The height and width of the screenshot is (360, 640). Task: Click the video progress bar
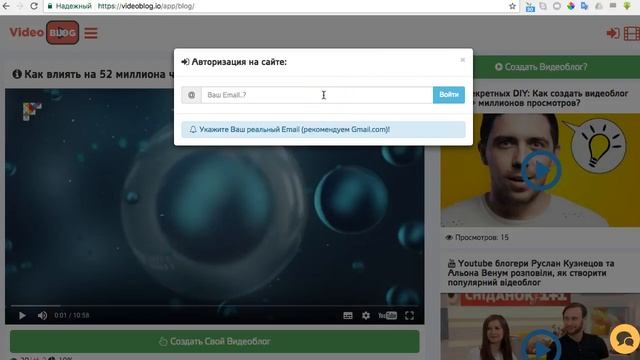coord(214,305)
